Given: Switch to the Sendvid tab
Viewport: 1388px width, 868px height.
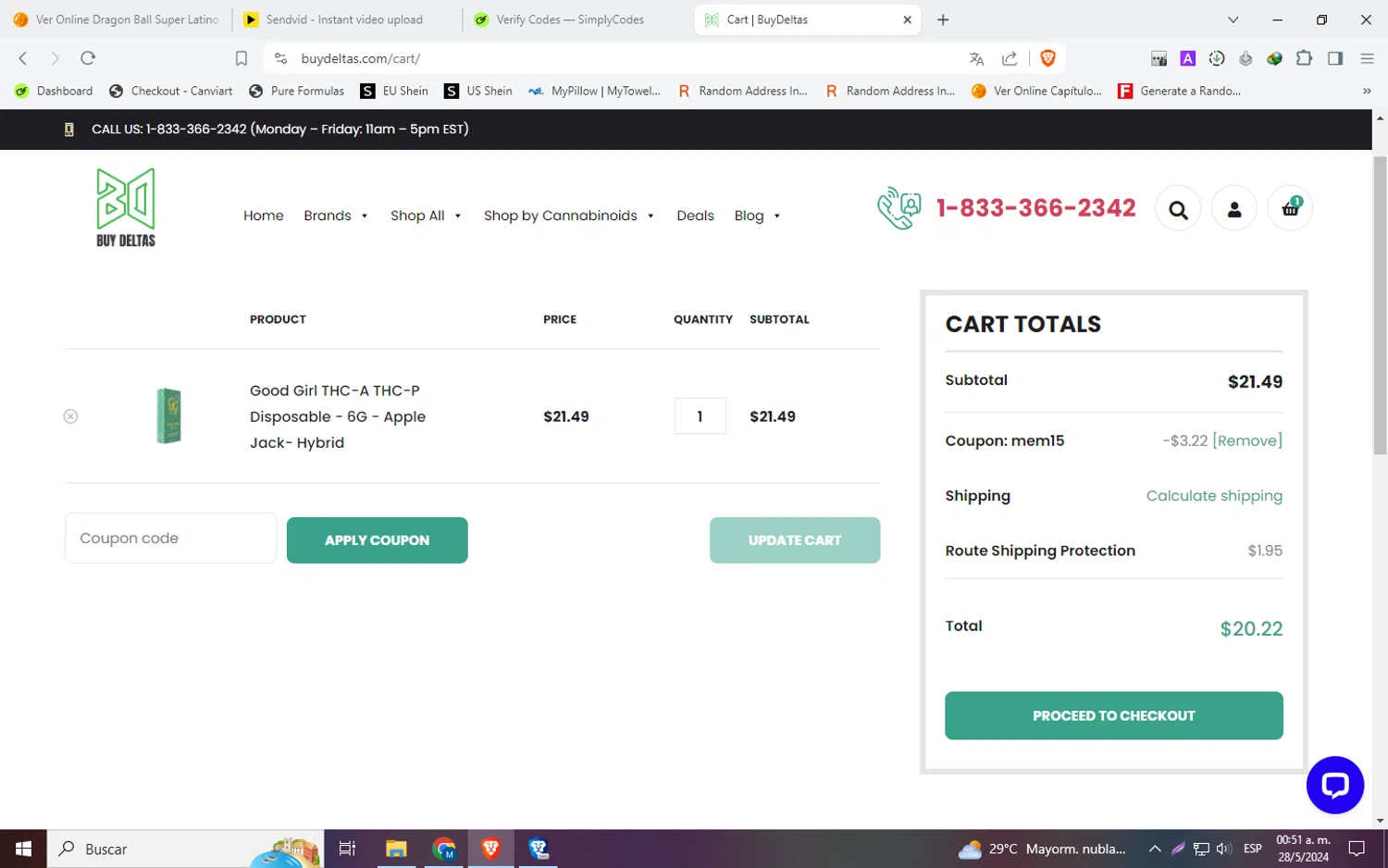Looking at the screenshot, I should pos(345,19).
